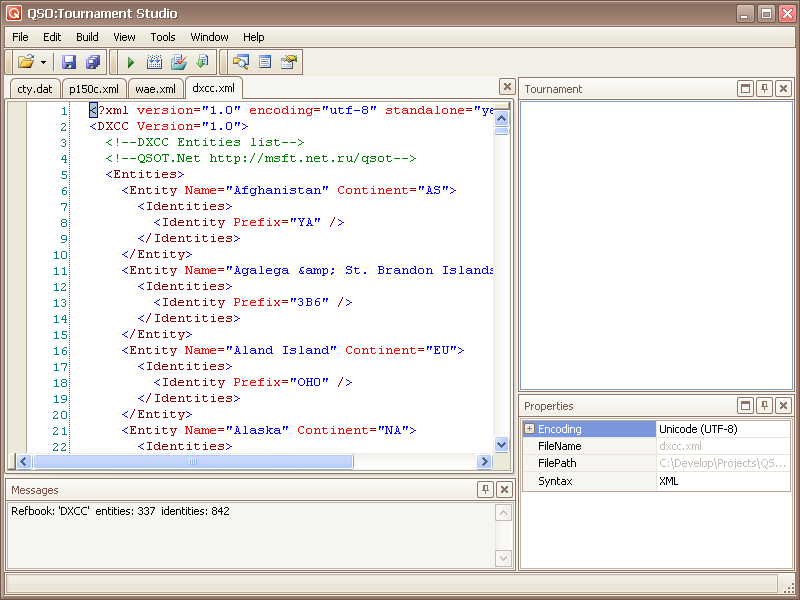
Task: Click the Open folder toolbar icon
Action: 25,62
